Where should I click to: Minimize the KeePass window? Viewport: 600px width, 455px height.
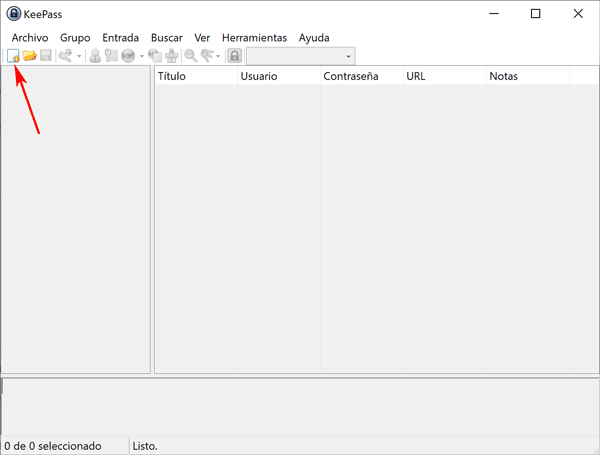click(494, 14)
